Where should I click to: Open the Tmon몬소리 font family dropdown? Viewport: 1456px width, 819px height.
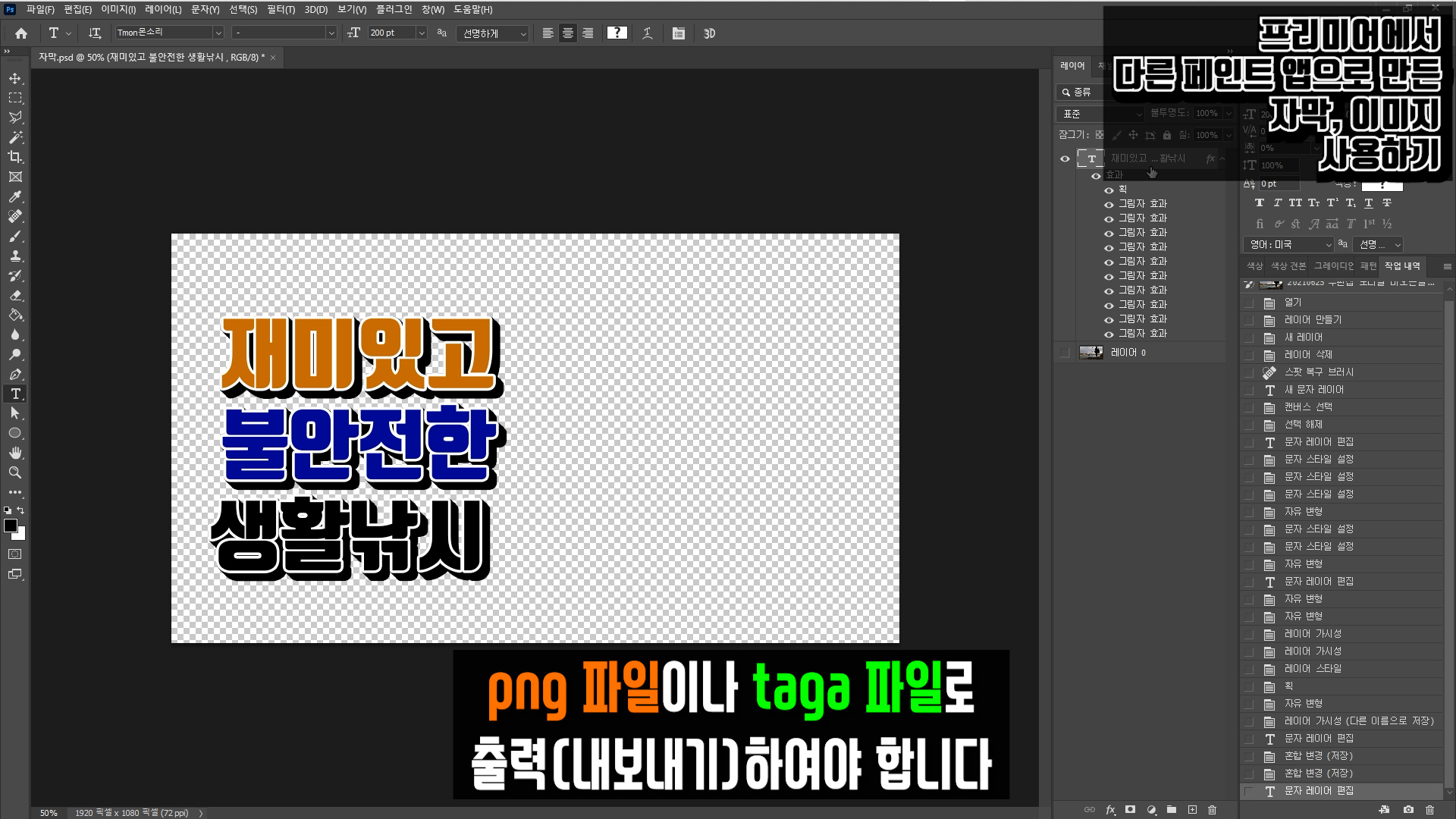click(x=218, y=33)
